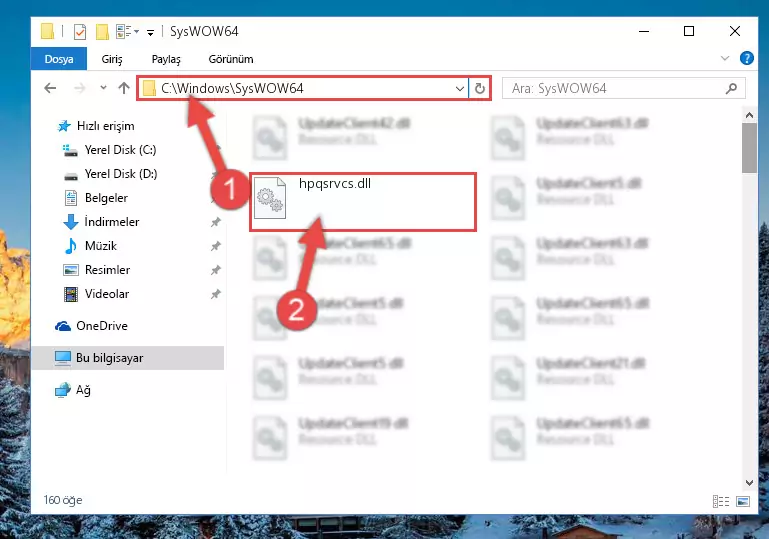Go up one folder level

[124, 88]
